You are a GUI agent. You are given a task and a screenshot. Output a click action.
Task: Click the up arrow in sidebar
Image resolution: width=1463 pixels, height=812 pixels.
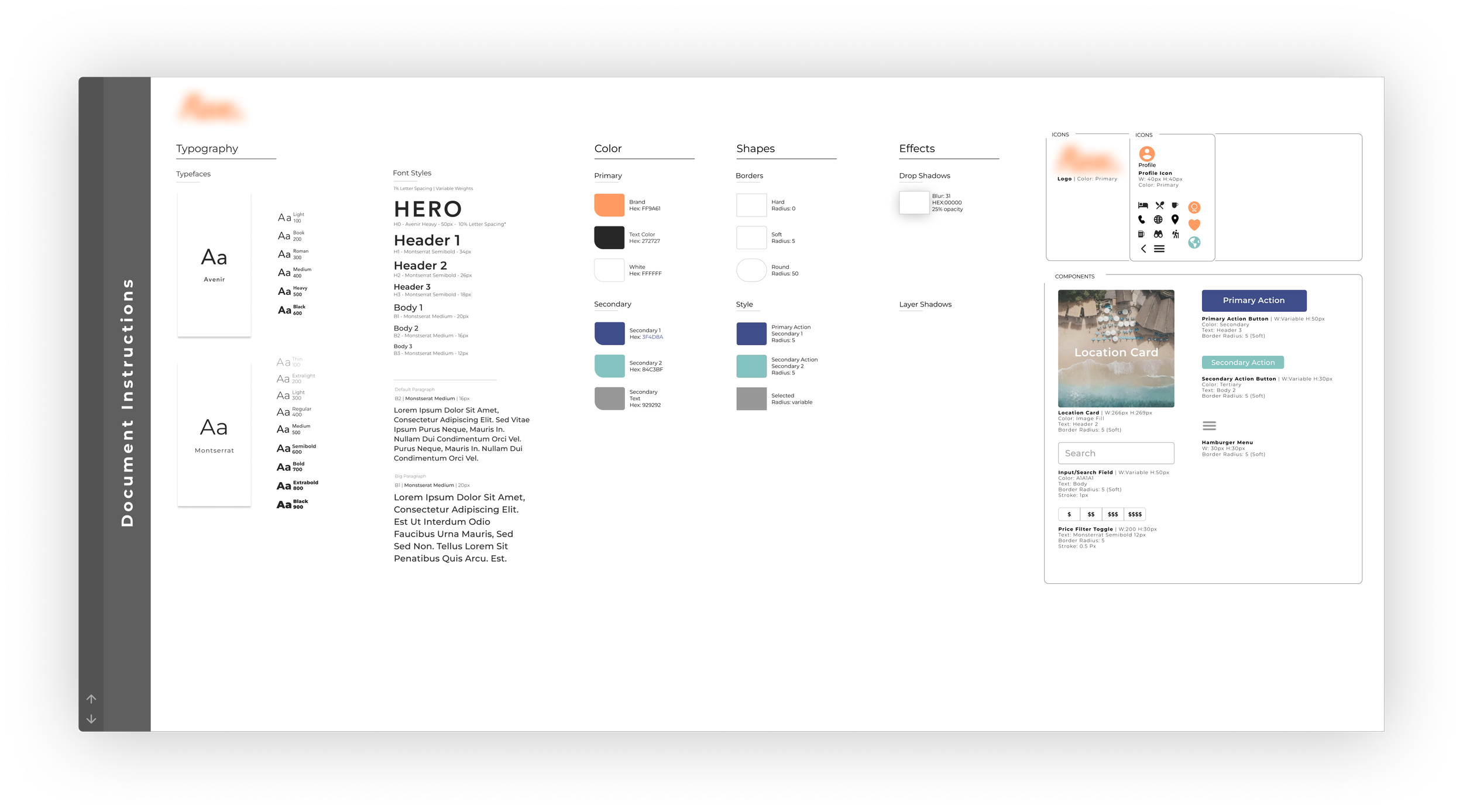click(x=91, y=699)
